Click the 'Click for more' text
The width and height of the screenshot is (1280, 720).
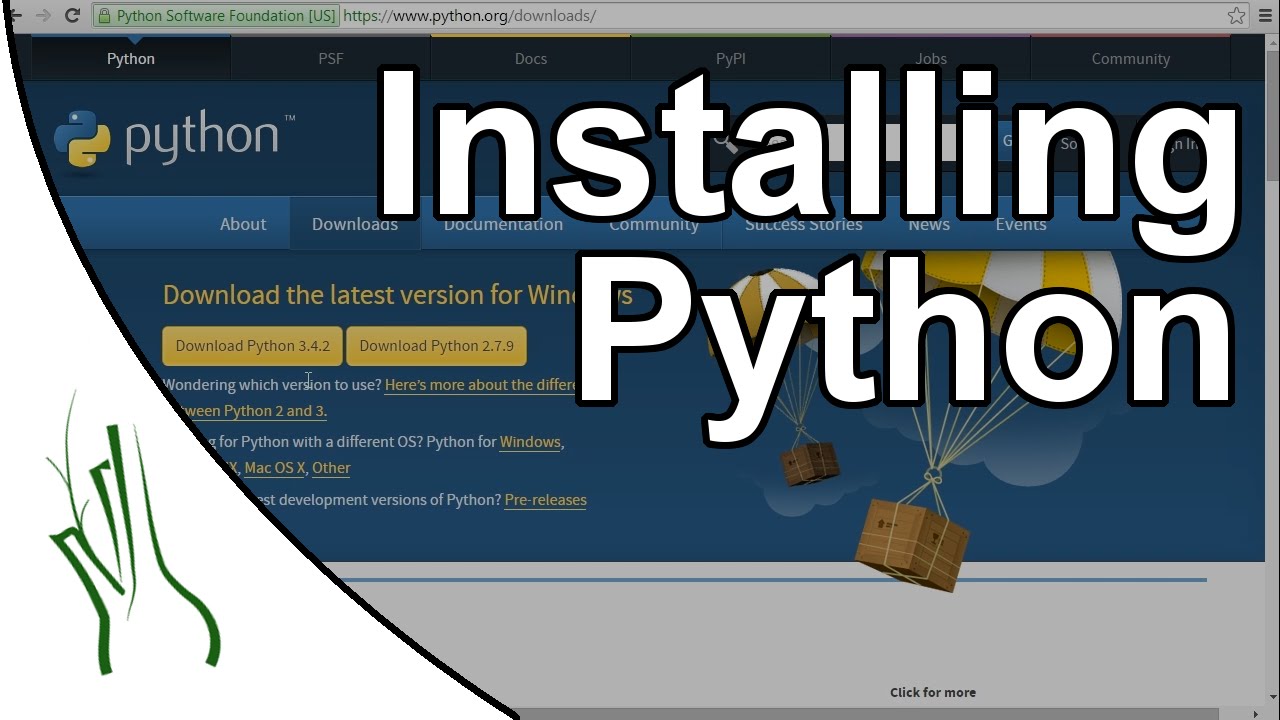[933, 692]
